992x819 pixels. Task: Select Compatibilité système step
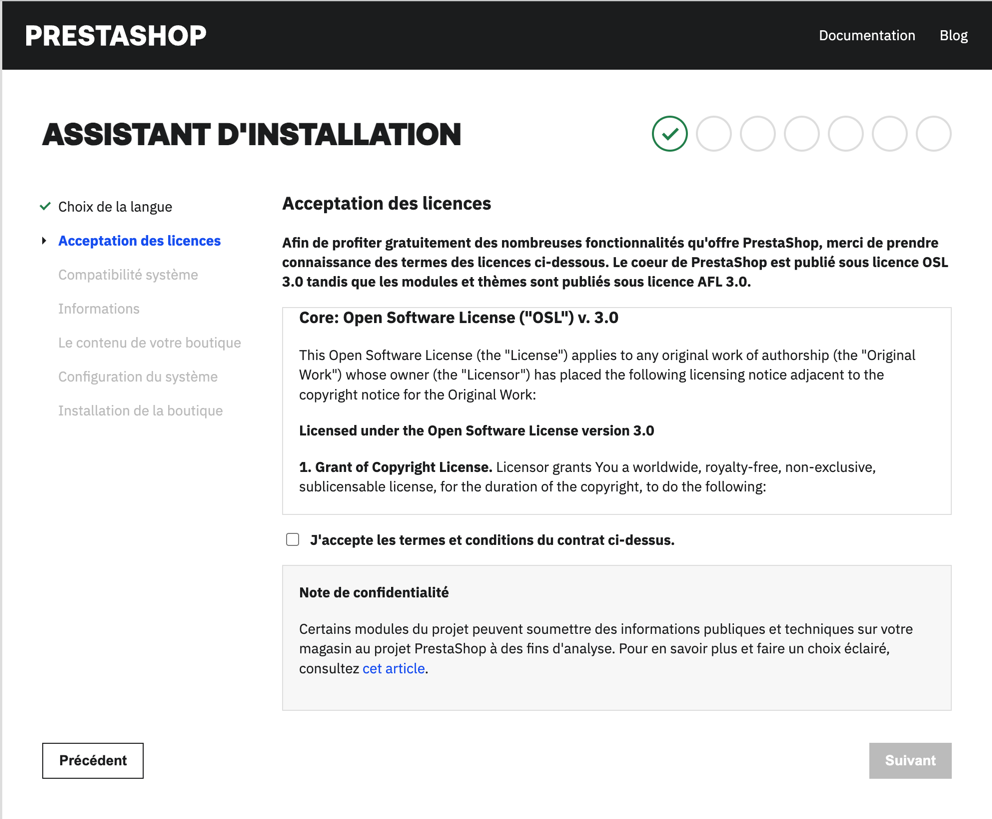tap(128, 274)
